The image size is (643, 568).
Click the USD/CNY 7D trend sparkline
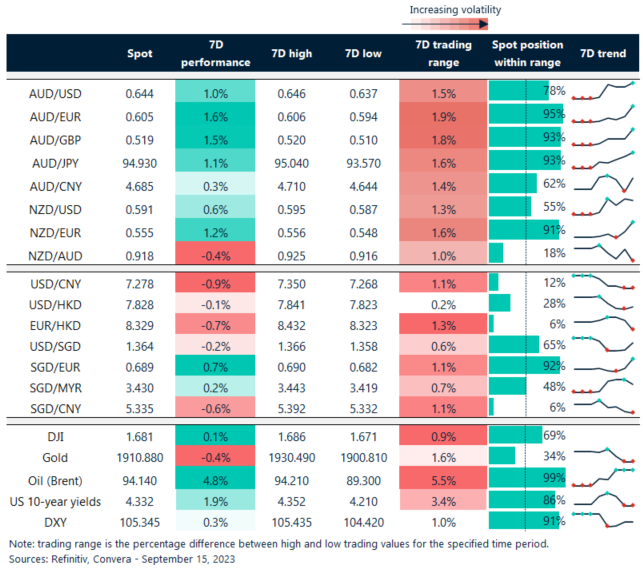coord(604,282)
